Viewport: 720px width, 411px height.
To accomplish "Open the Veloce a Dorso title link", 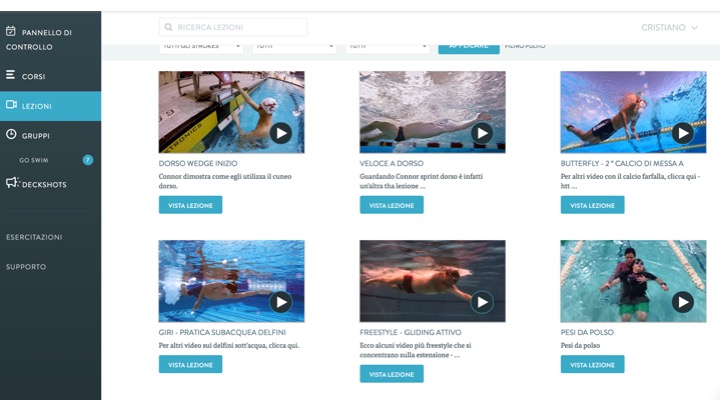I will pyautogui.click(x=392, y=163).
